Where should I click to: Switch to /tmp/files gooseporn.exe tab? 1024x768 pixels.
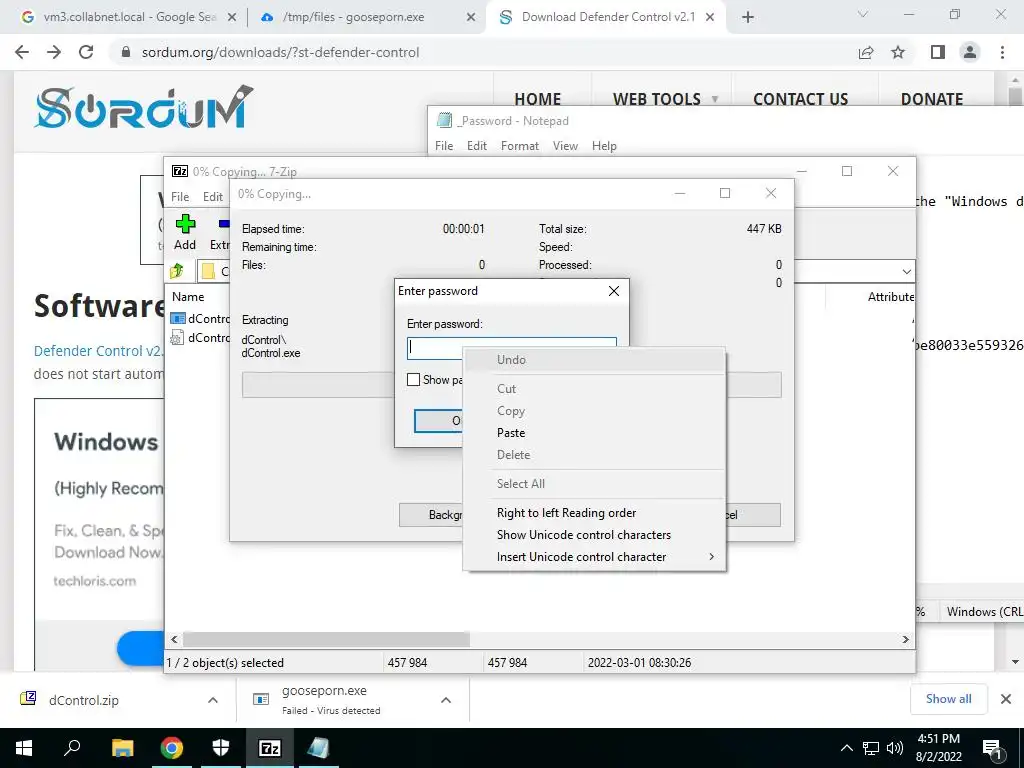coord(364,17)
